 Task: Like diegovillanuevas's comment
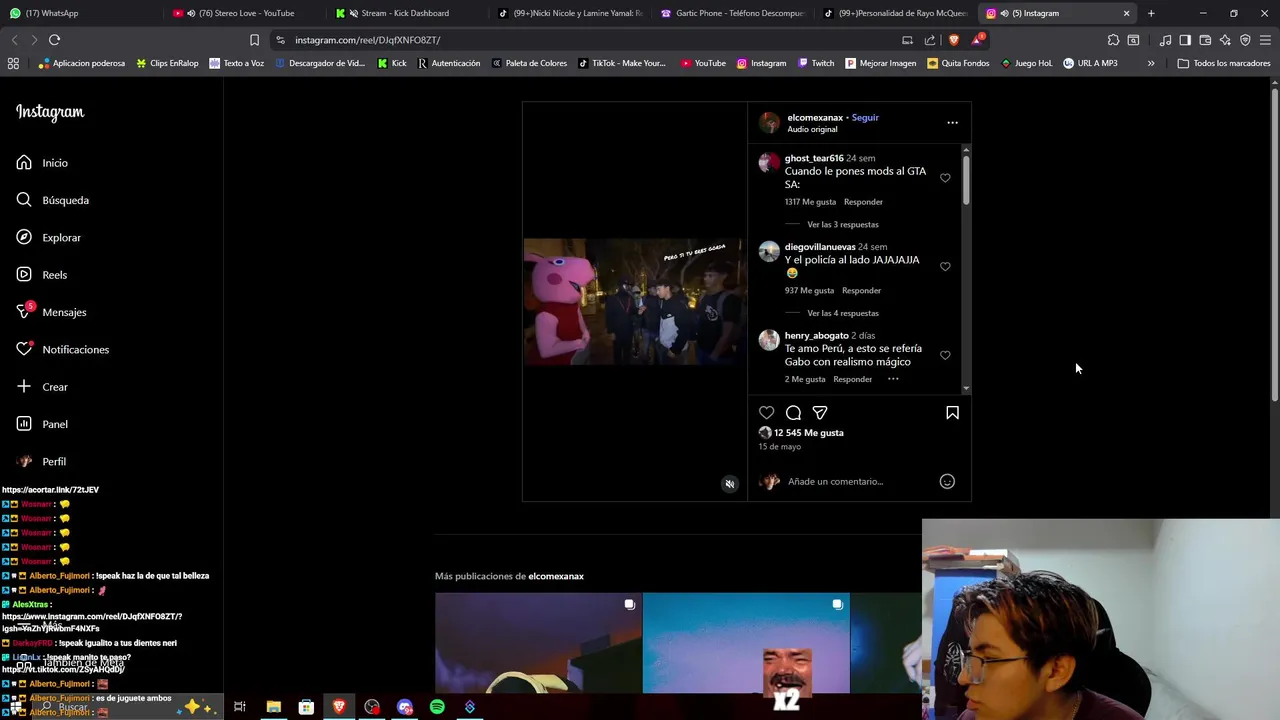click(945, 267)
